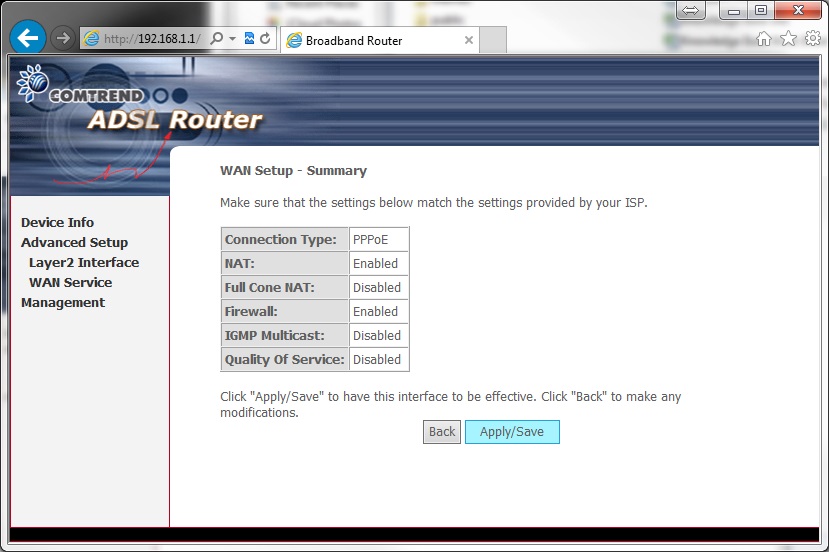Click the browser Back arrow button

coord(27,38)
